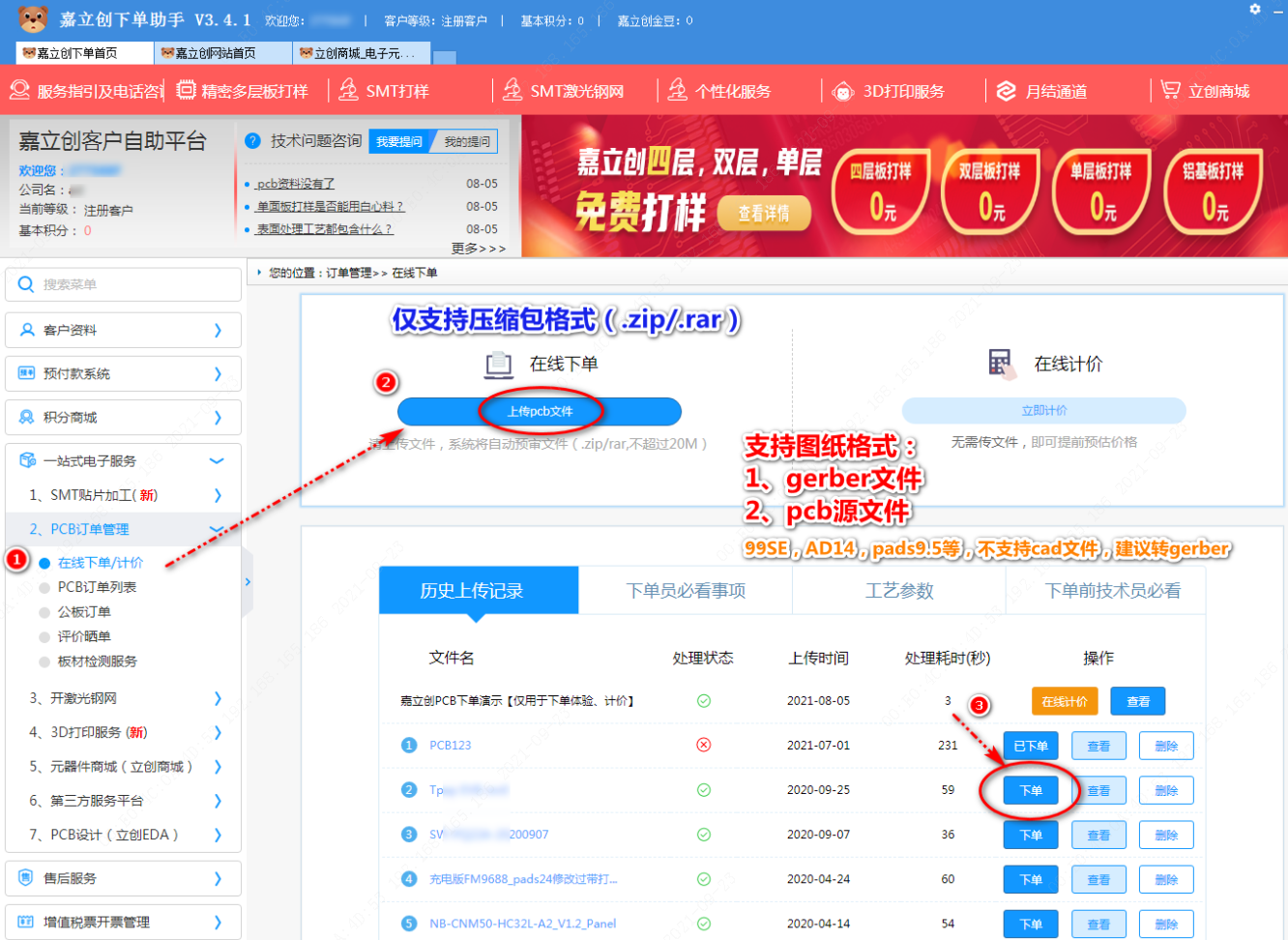
Task: Expand the 售后服务 sidebar section
Action: click(124, 878)
